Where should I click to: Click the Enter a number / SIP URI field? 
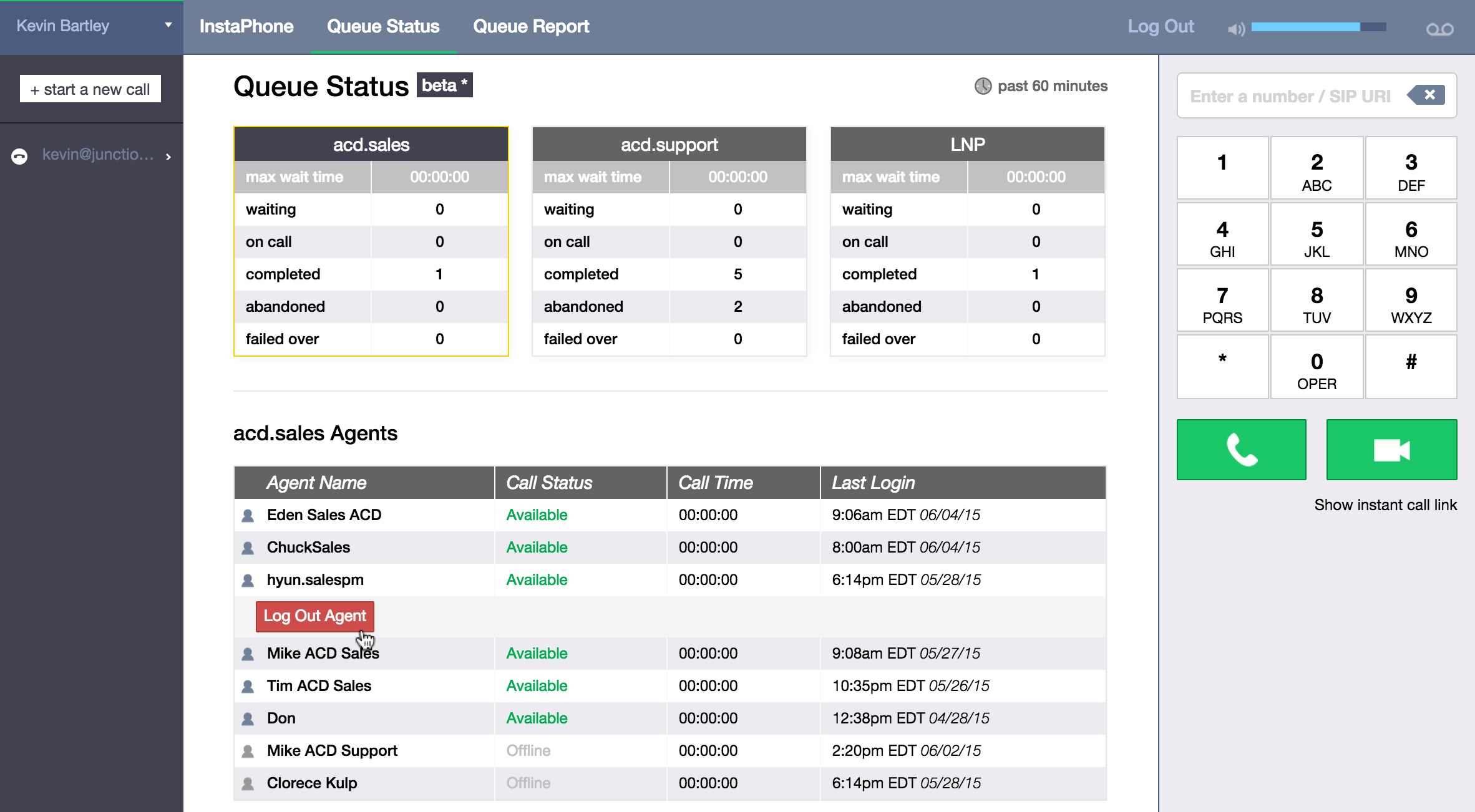[x=1290, y=96]
